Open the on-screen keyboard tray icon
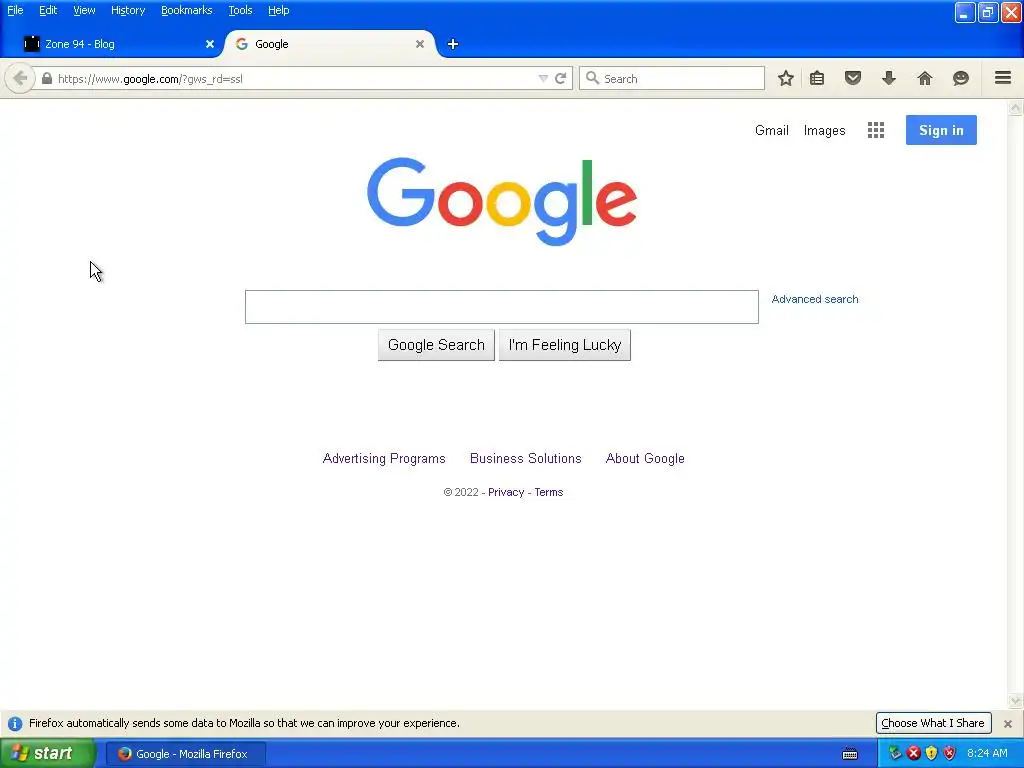Viewport: 1024px width, 768px height. pyautogui.click(x=850, y=754)
